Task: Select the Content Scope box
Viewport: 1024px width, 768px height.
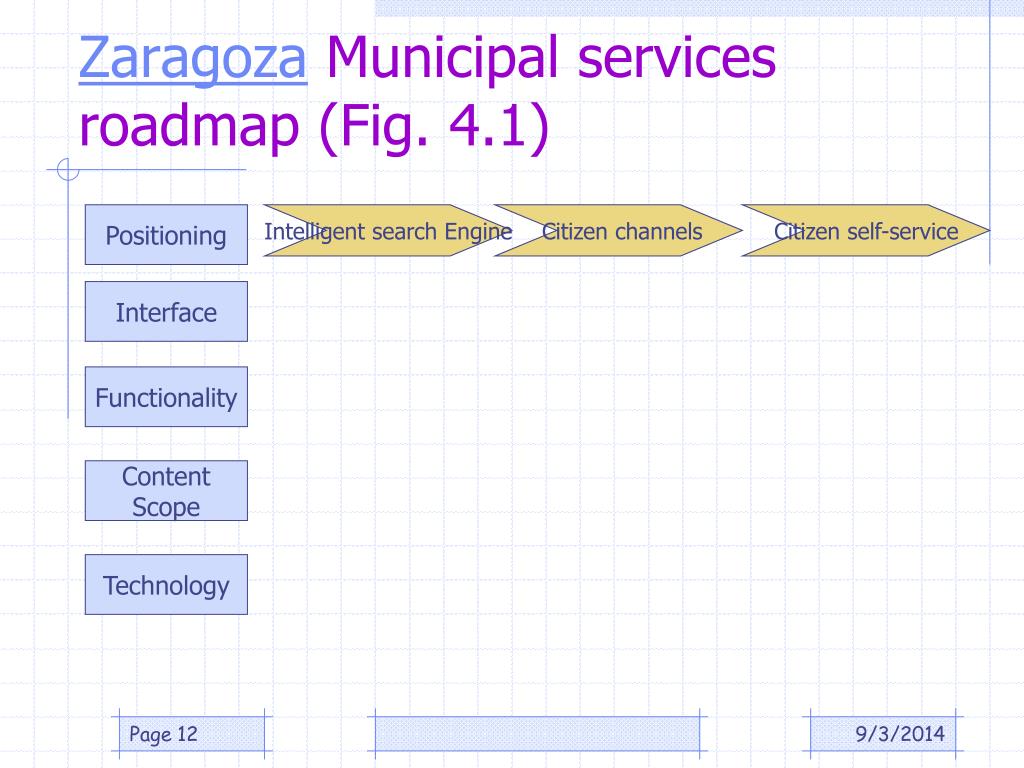Action: (x=167, y=490)
